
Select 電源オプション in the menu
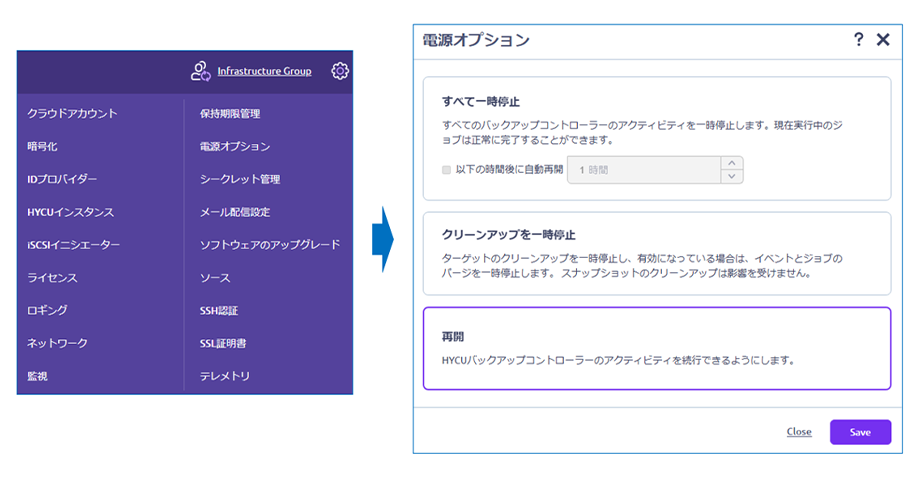235,146
